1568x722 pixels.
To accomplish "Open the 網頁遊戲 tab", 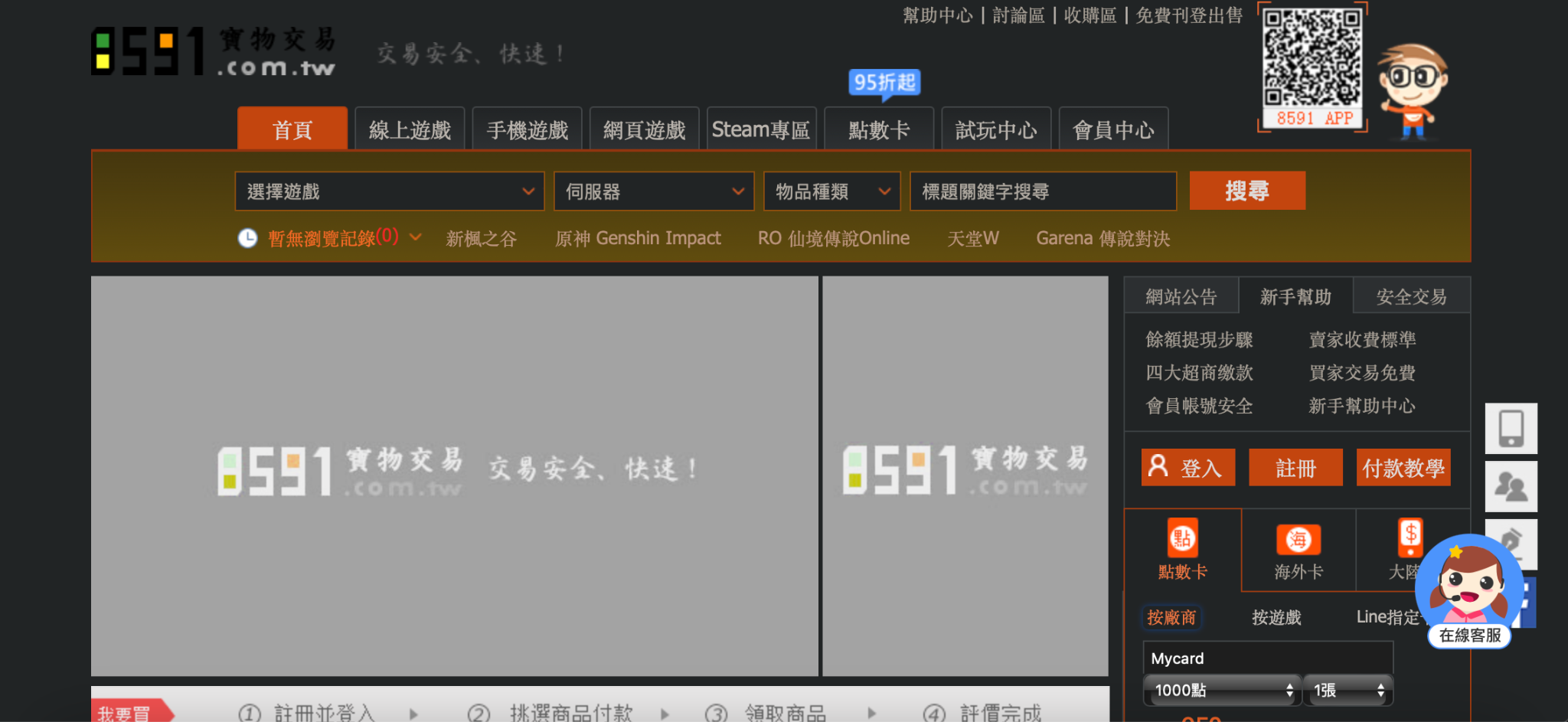I will point(644,129).
